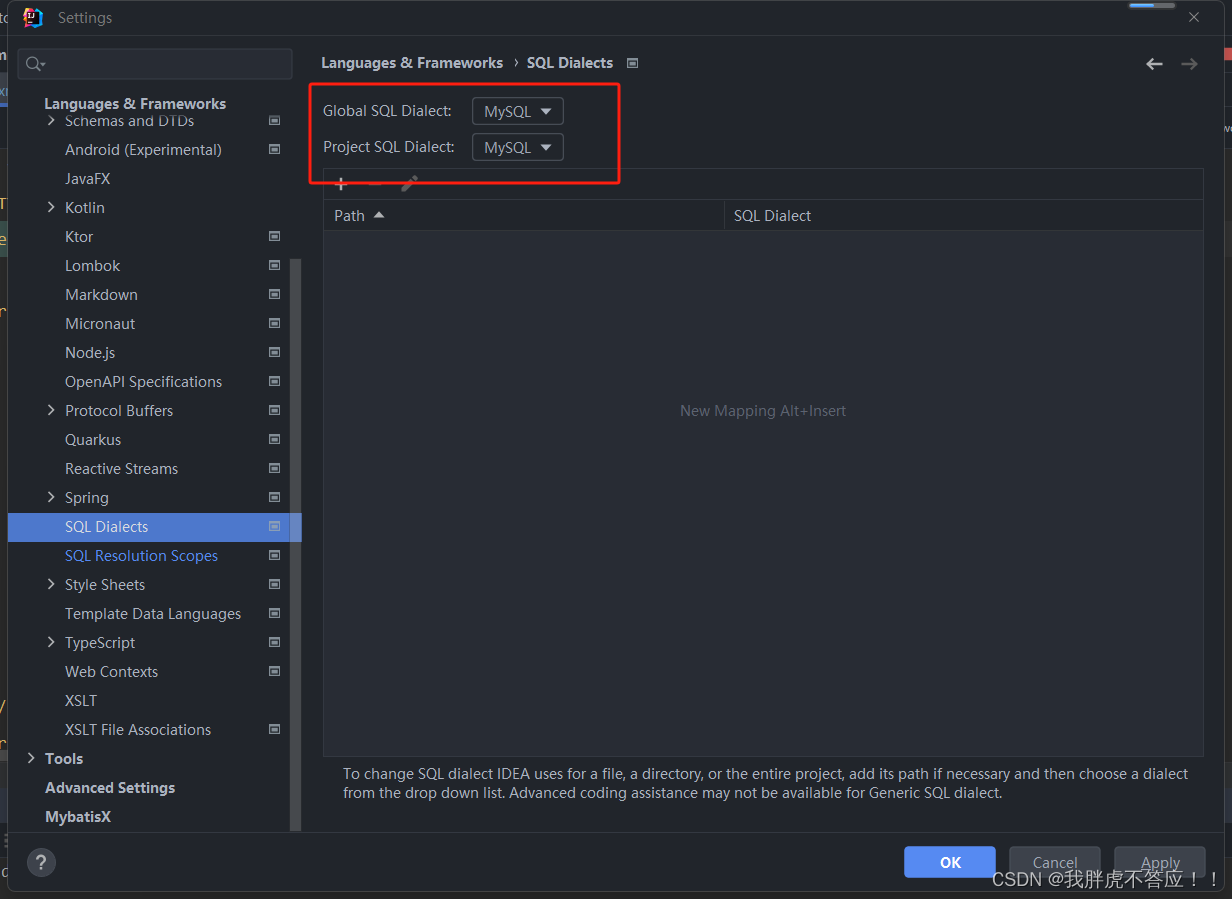Expand the Schemas and DTDs node
1232x899 pixels.
[x=51, y=121]
